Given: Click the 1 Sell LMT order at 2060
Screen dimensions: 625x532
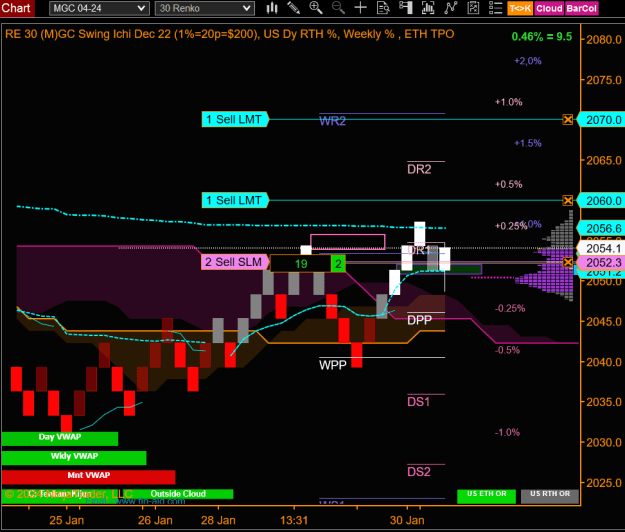Looking at the screenshot, I should pyautogui.click(x=235, y=200).
